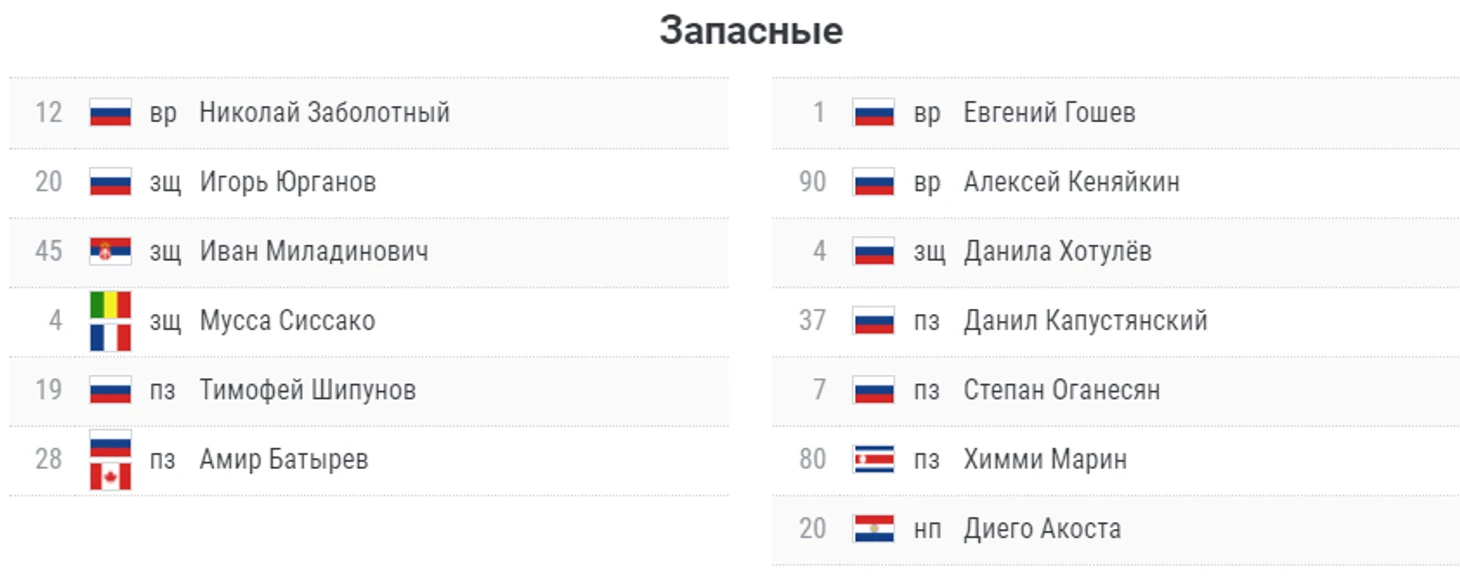
Task: Click jersey number 45 in left column
Action: point(49,251)
